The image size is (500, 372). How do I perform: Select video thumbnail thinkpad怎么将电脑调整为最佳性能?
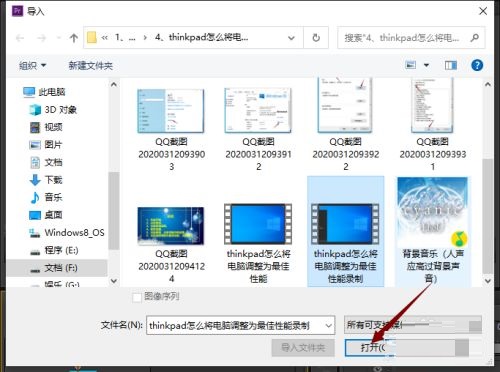click(x=258, y=243)
